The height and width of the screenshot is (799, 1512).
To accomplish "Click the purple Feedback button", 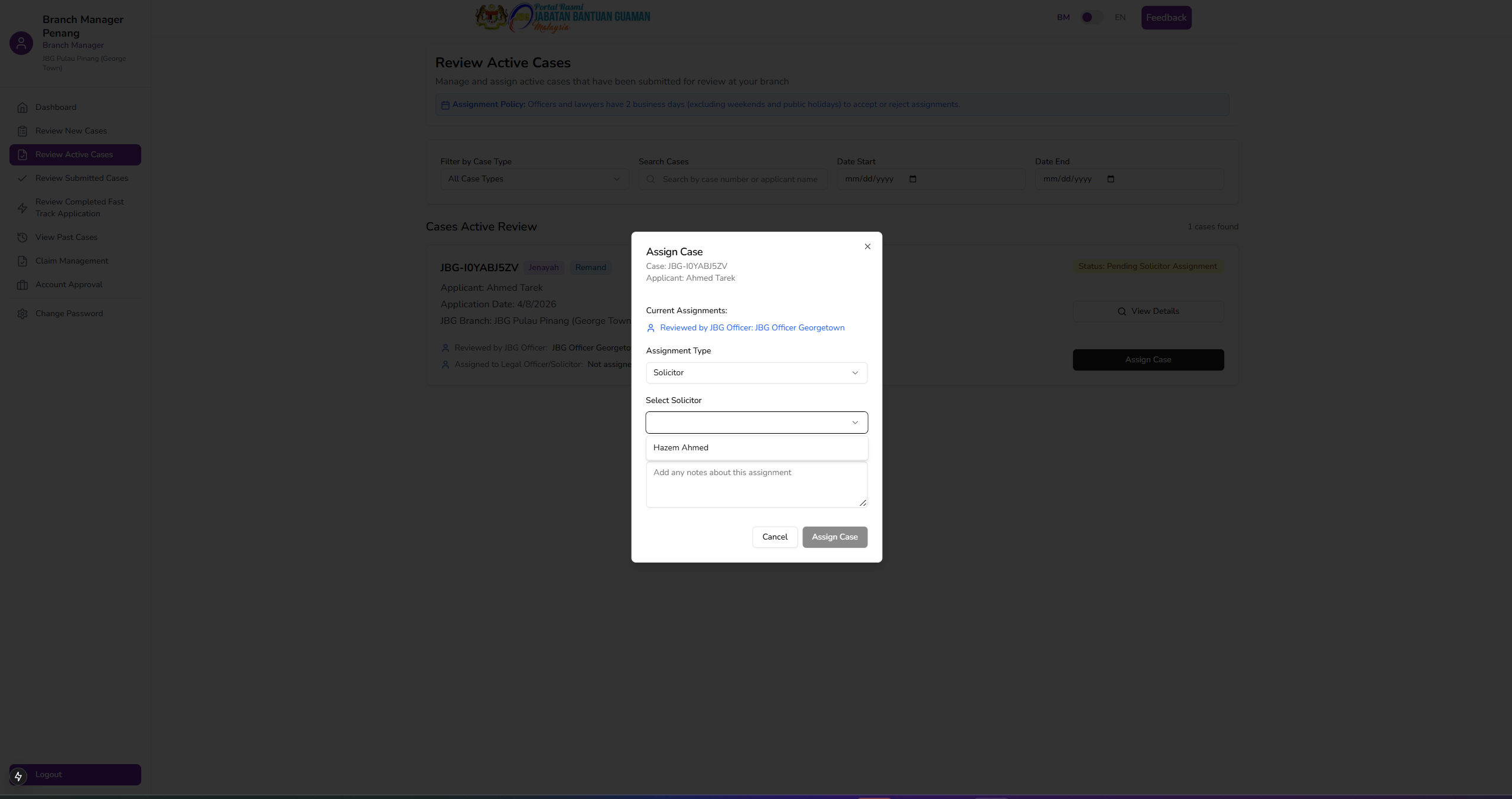I will (1166, 18).
